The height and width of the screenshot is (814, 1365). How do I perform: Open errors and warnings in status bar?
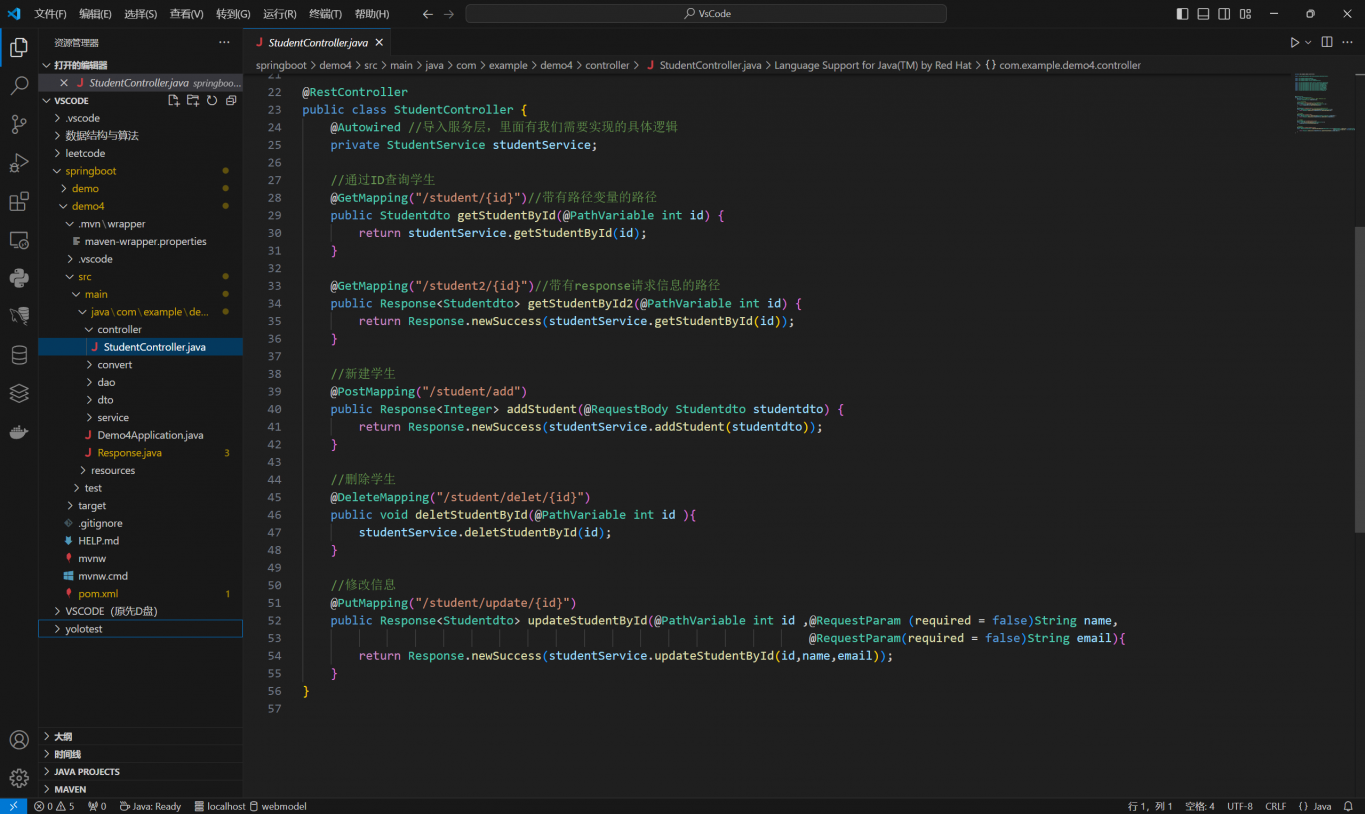(x=54, y=806)
